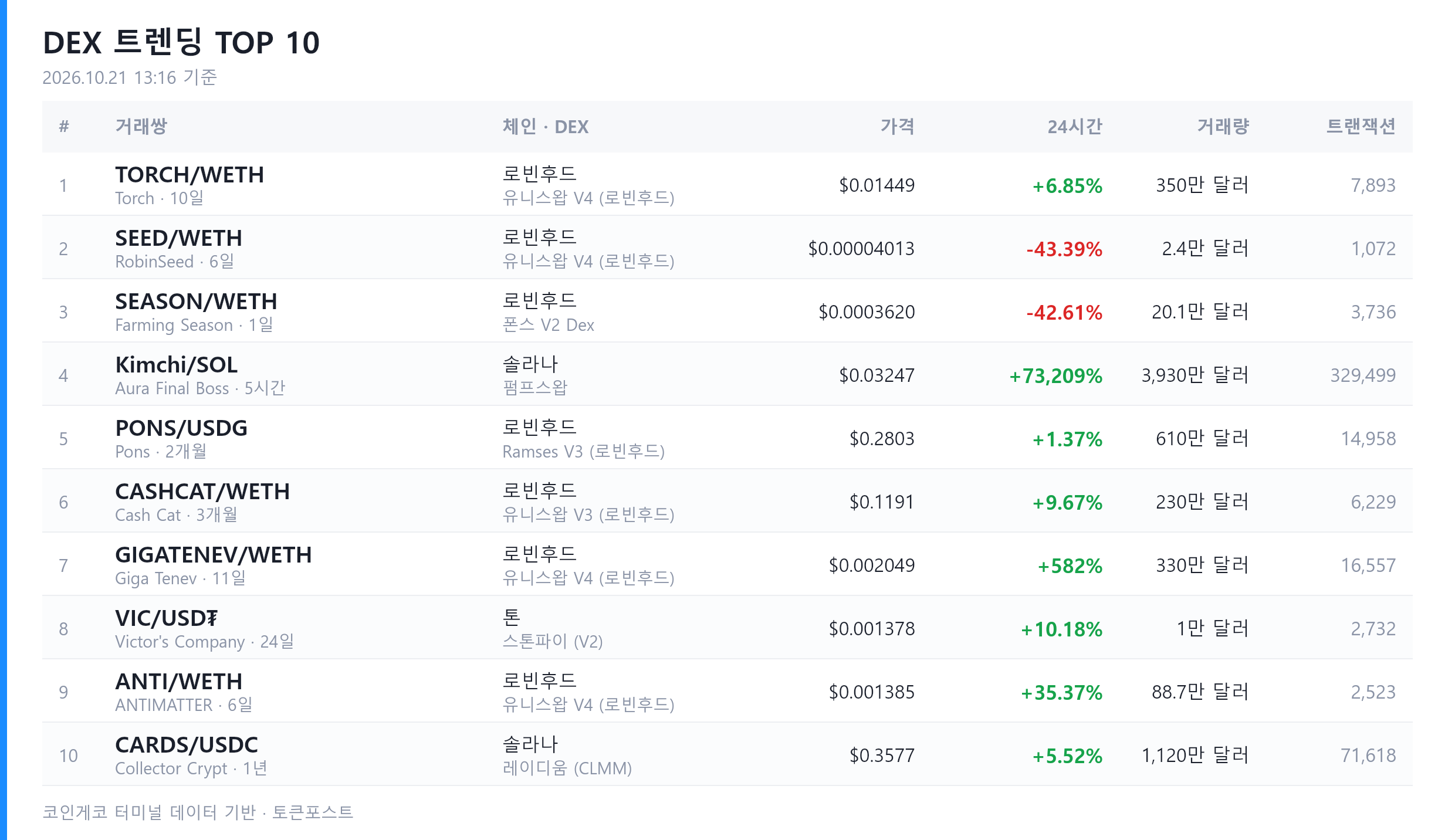1455x840 pixels.
Task: Select the PONS/USDG pair name
Action: point(181,428)
